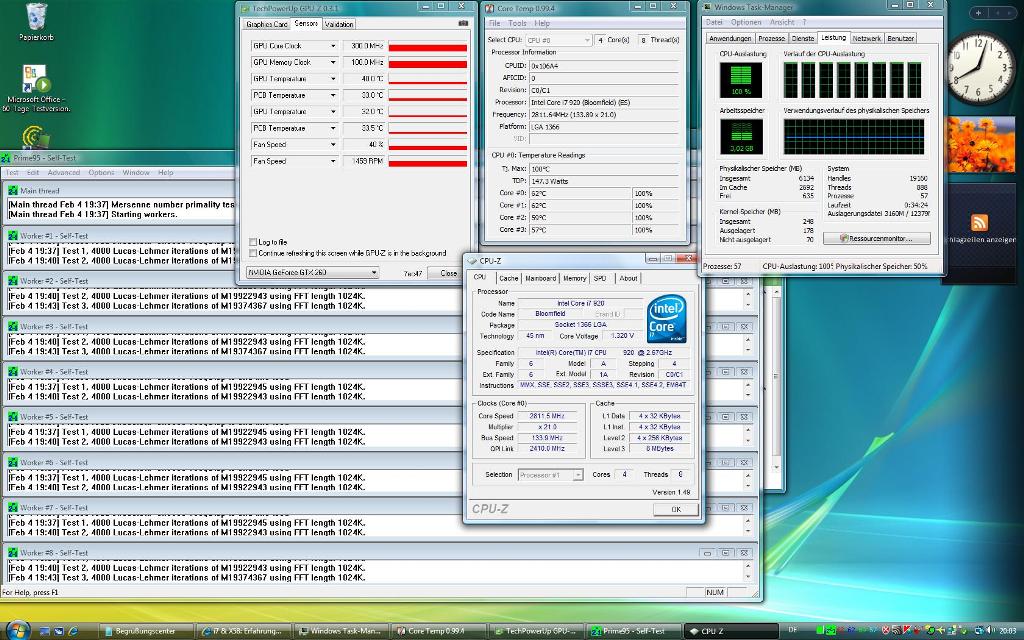This screenshot has height=640, width=1024.
Task: Click the GPU-Z title bar icon
Action: click(x=245, y=8)
